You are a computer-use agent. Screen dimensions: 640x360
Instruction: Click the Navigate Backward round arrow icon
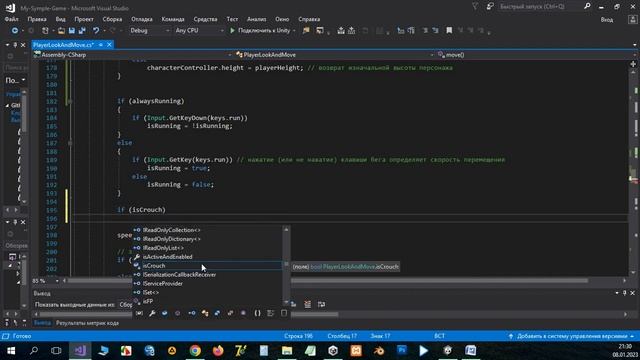click(15, 31)
